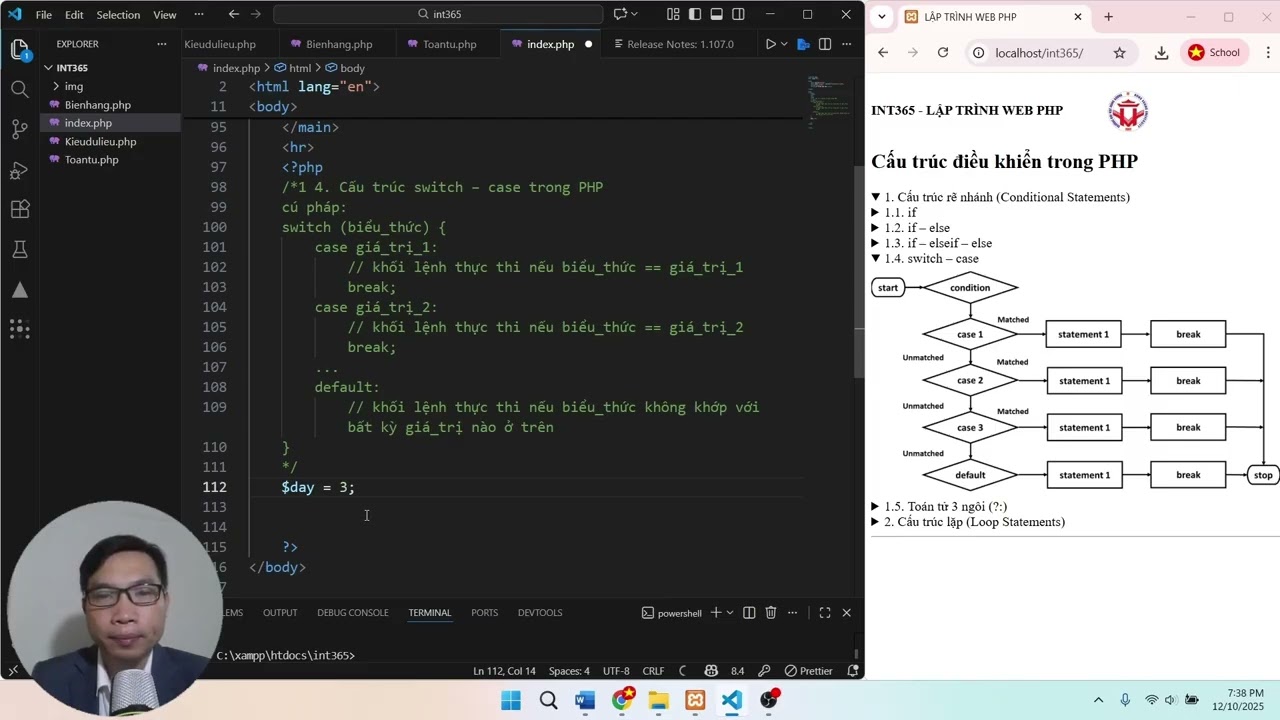
Task: Open the Testing flask view
Action: click(x=19, y=249)
